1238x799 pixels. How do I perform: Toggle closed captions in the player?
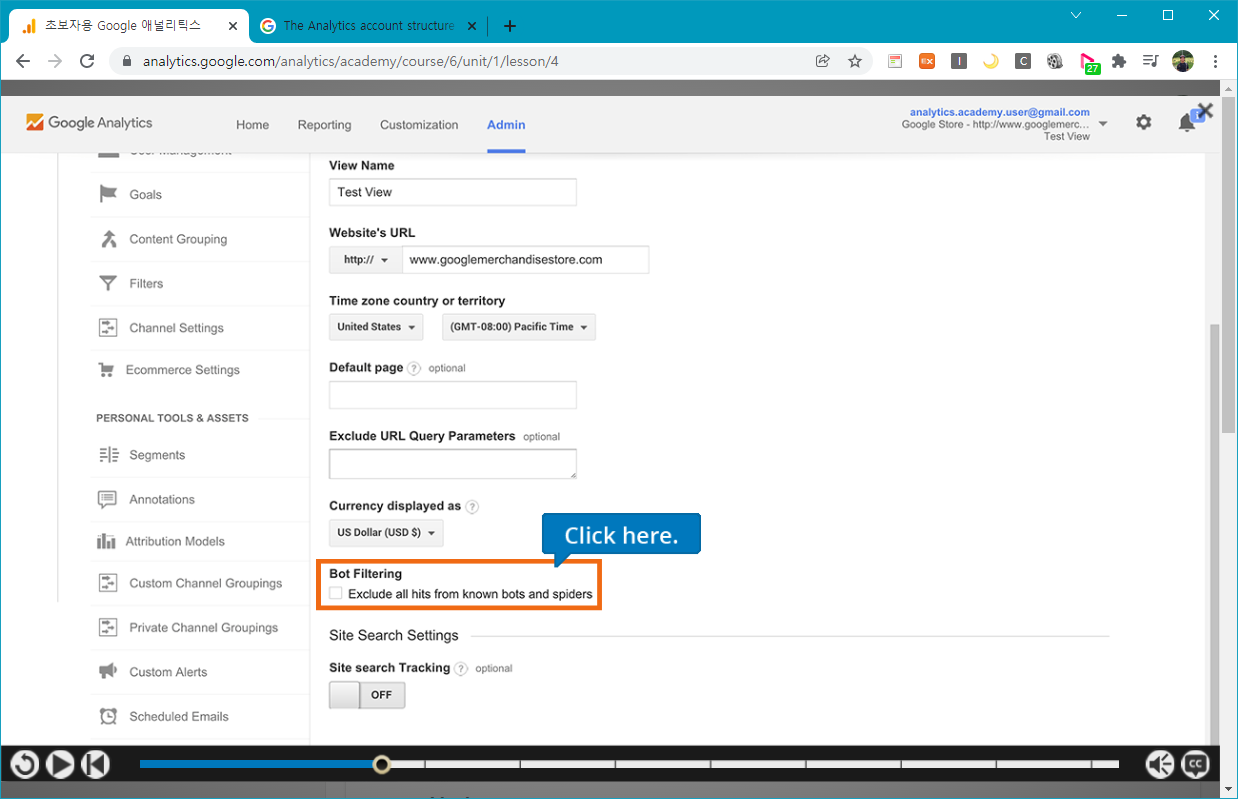coord(1195,765)
